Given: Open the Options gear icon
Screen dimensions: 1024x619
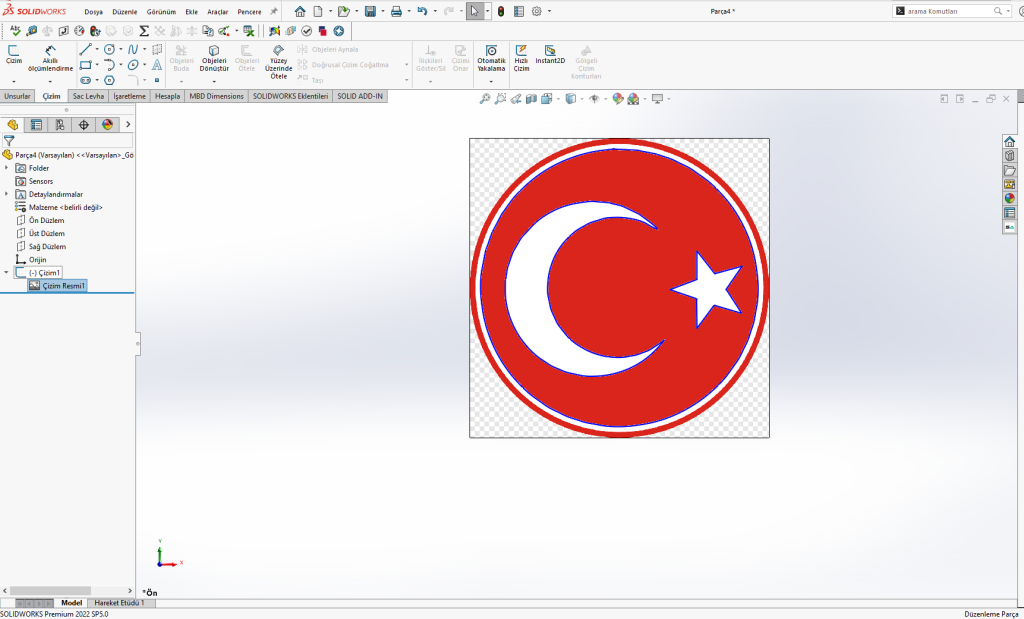Looking at the screenshot, I should (536, 11).
